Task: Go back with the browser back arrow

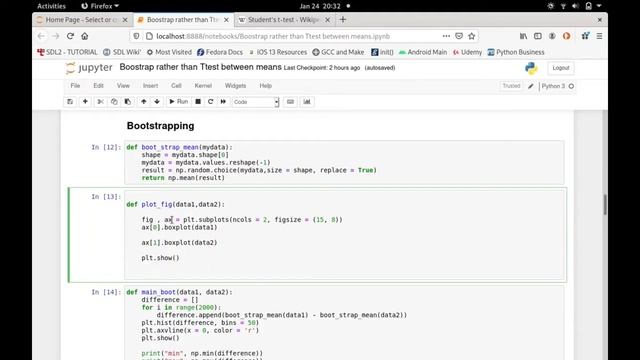Action: coord(41,36)
